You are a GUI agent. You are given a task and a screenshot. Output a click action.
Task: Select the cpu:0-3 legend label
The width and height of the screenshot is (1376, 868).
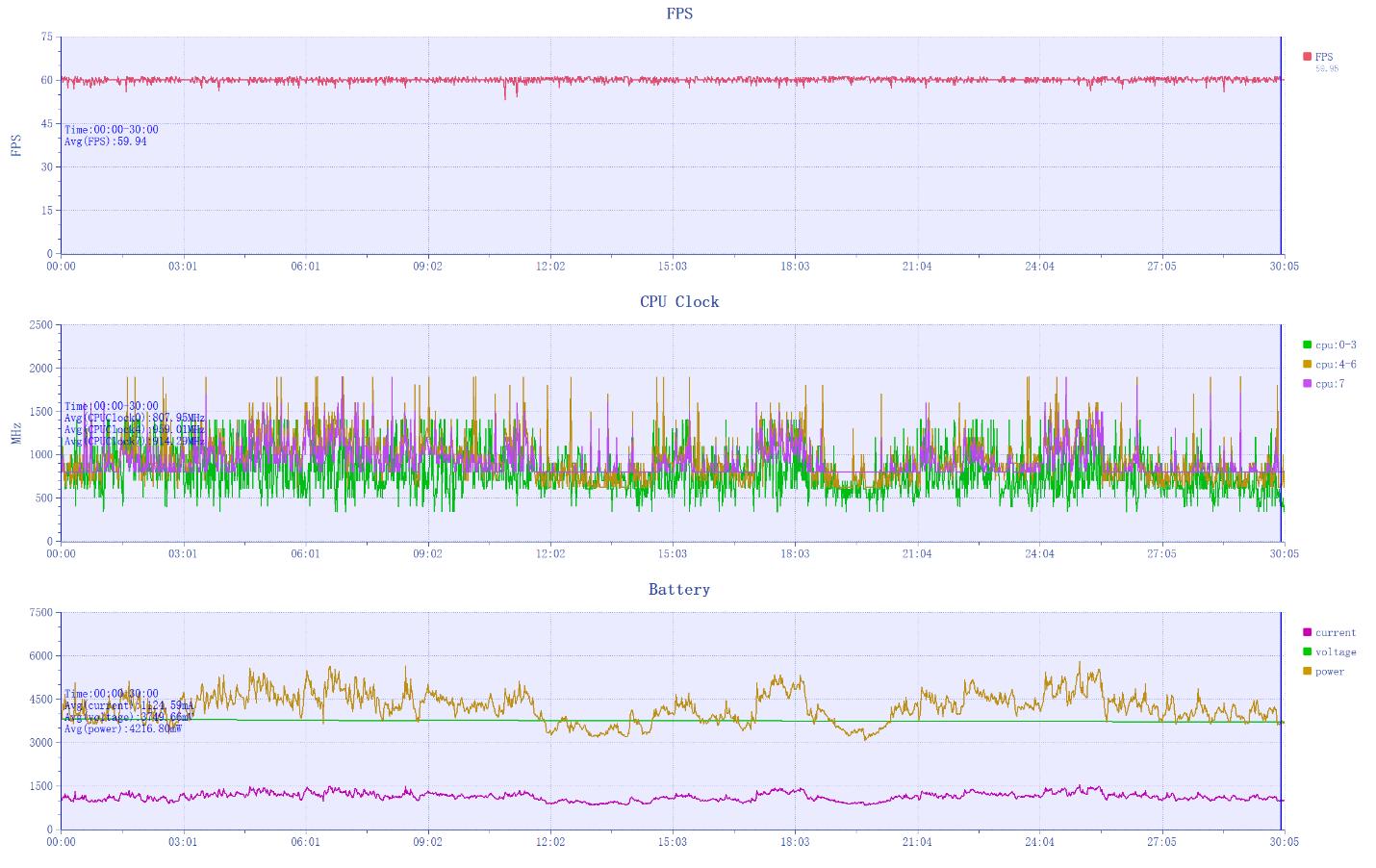coord(1336,345)
